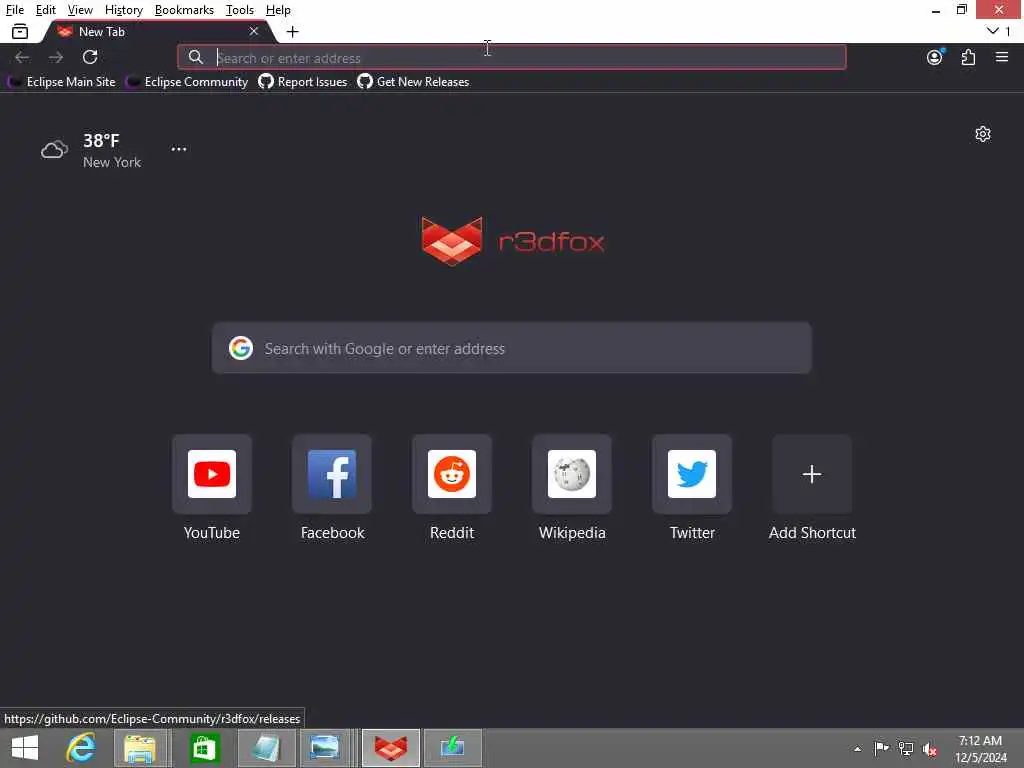This screenshot has width=1024, height=768.
Task: Open Action Center flag icon
Action: [881, 748]
